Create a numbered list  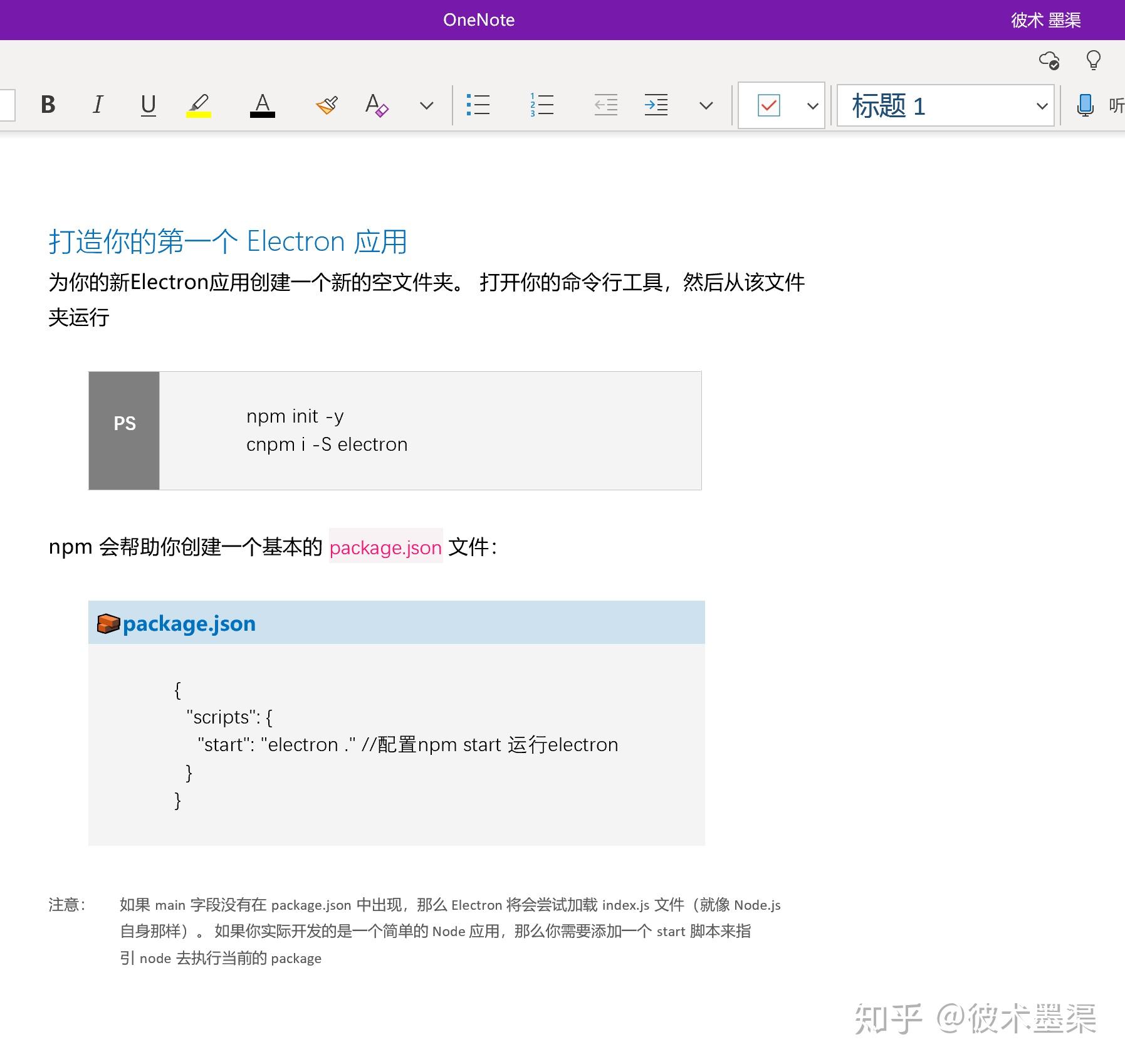pyautogui.click(x=541, y=105)
